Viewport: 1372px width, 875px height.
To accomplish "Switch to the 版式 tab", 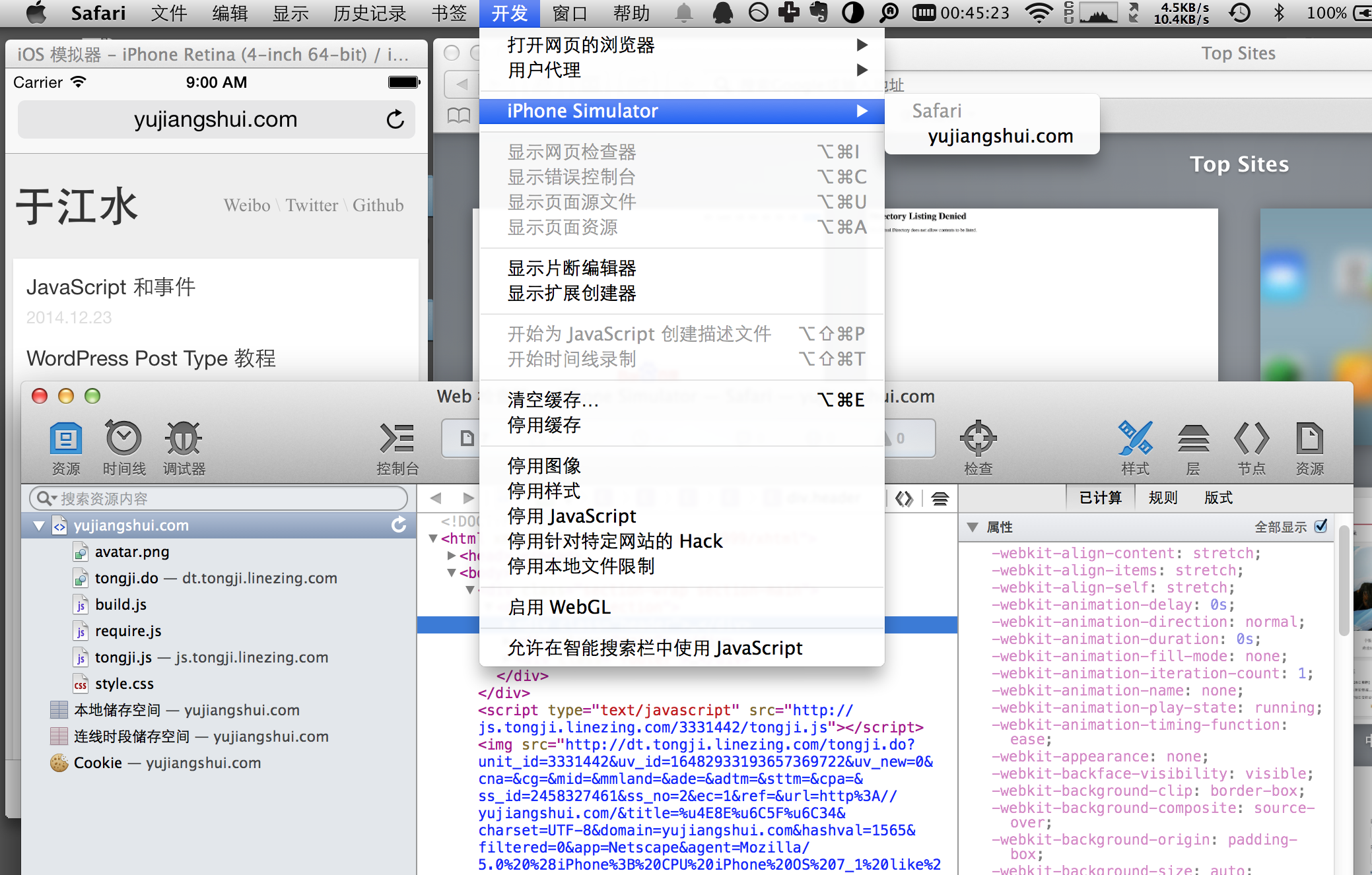I will tap(1218, 498).
